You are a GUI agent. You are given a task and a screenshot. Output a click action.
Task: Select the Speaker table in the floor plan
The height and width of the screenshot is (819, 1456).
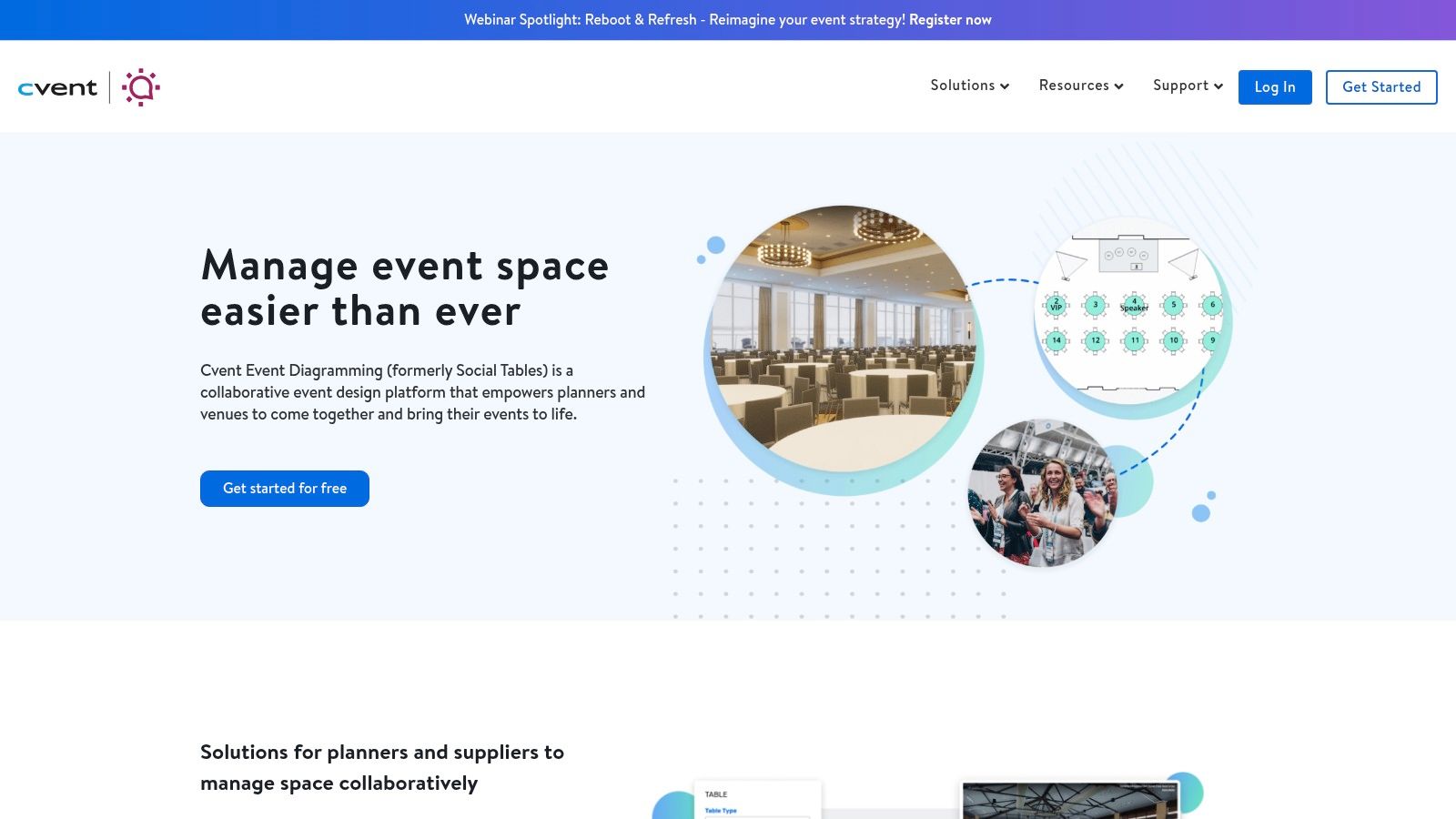1134,305
